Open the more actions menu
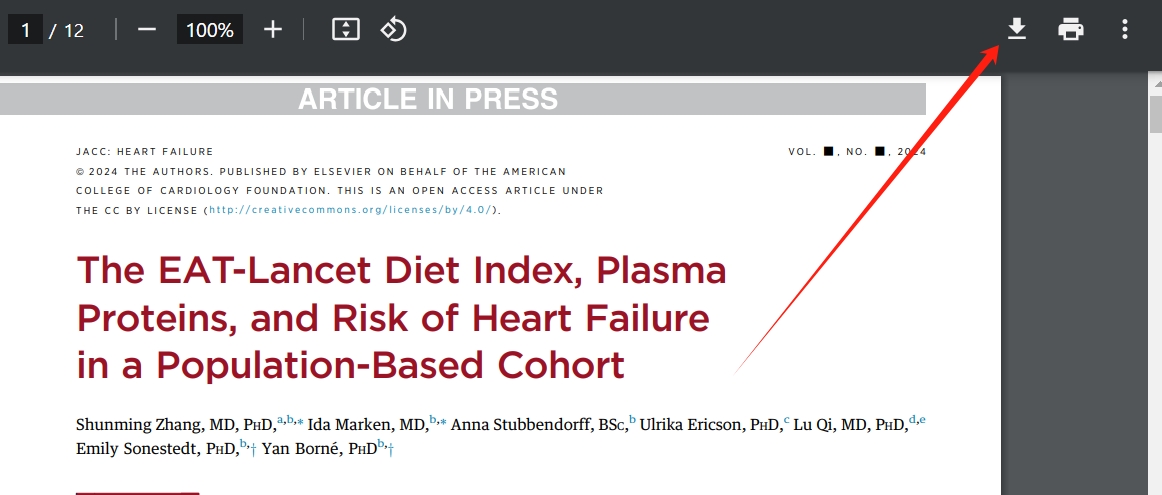1162x495 pixels. 1125,29
